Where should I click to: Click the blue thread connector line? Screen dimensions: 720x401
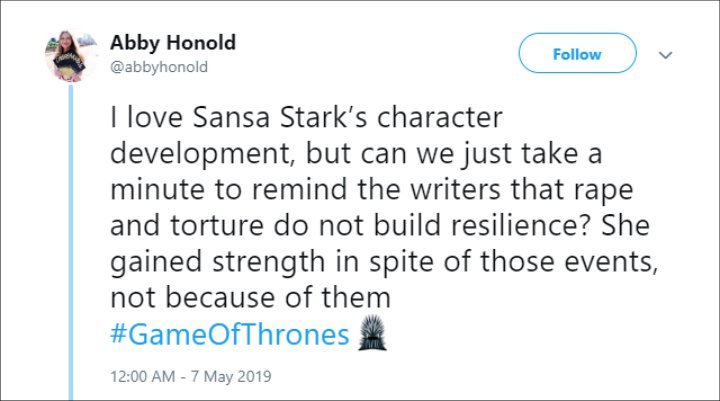click(x=71, y=242)
